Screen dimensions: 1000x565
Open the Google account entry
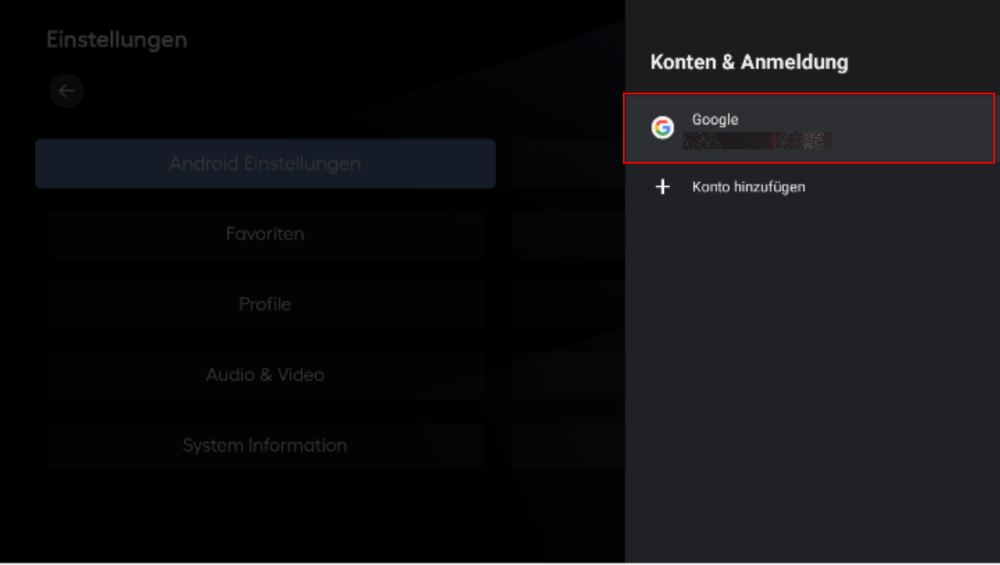coord(808,128)
